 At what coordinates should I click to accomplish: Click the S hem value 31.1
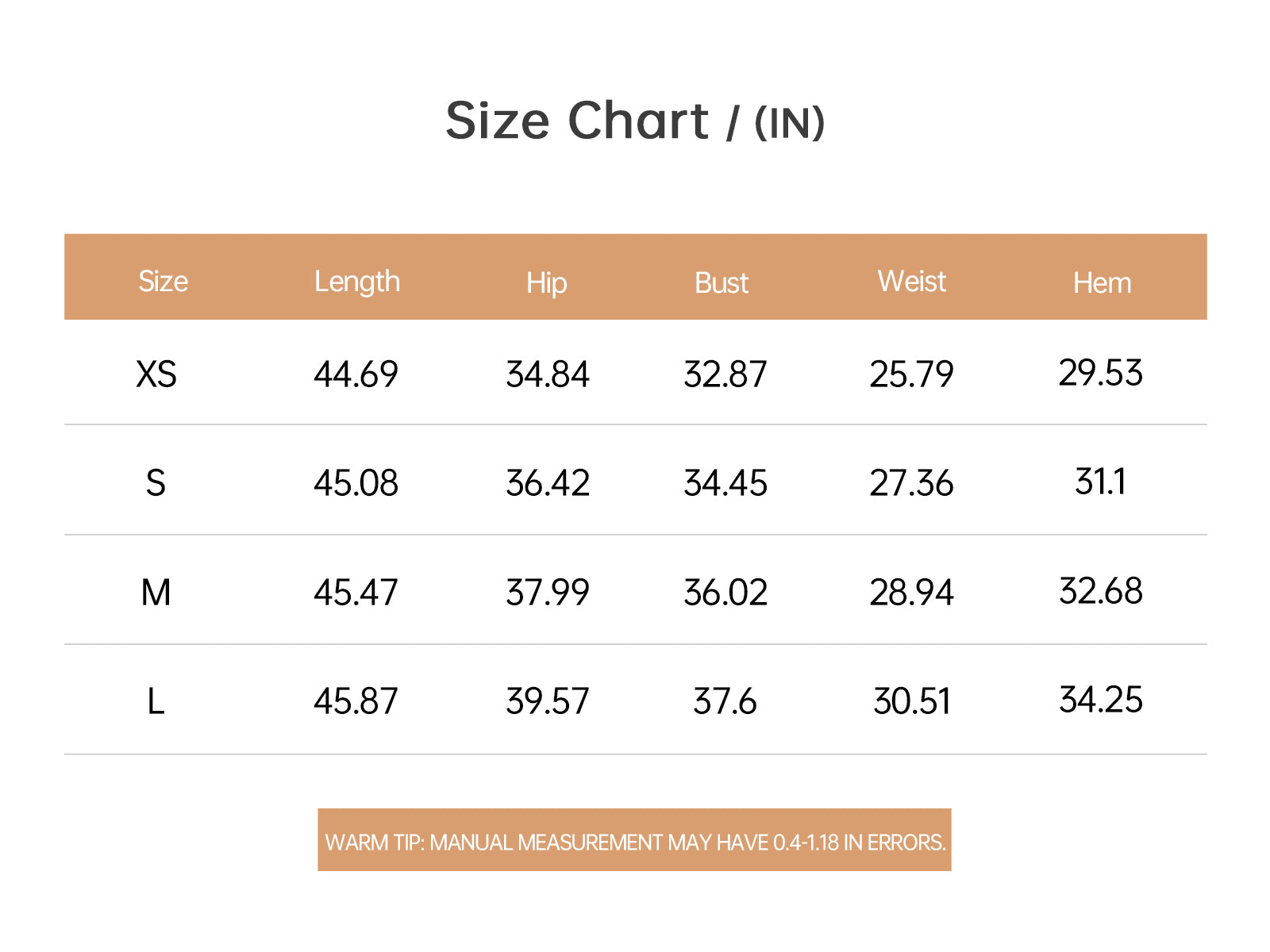1101,481
